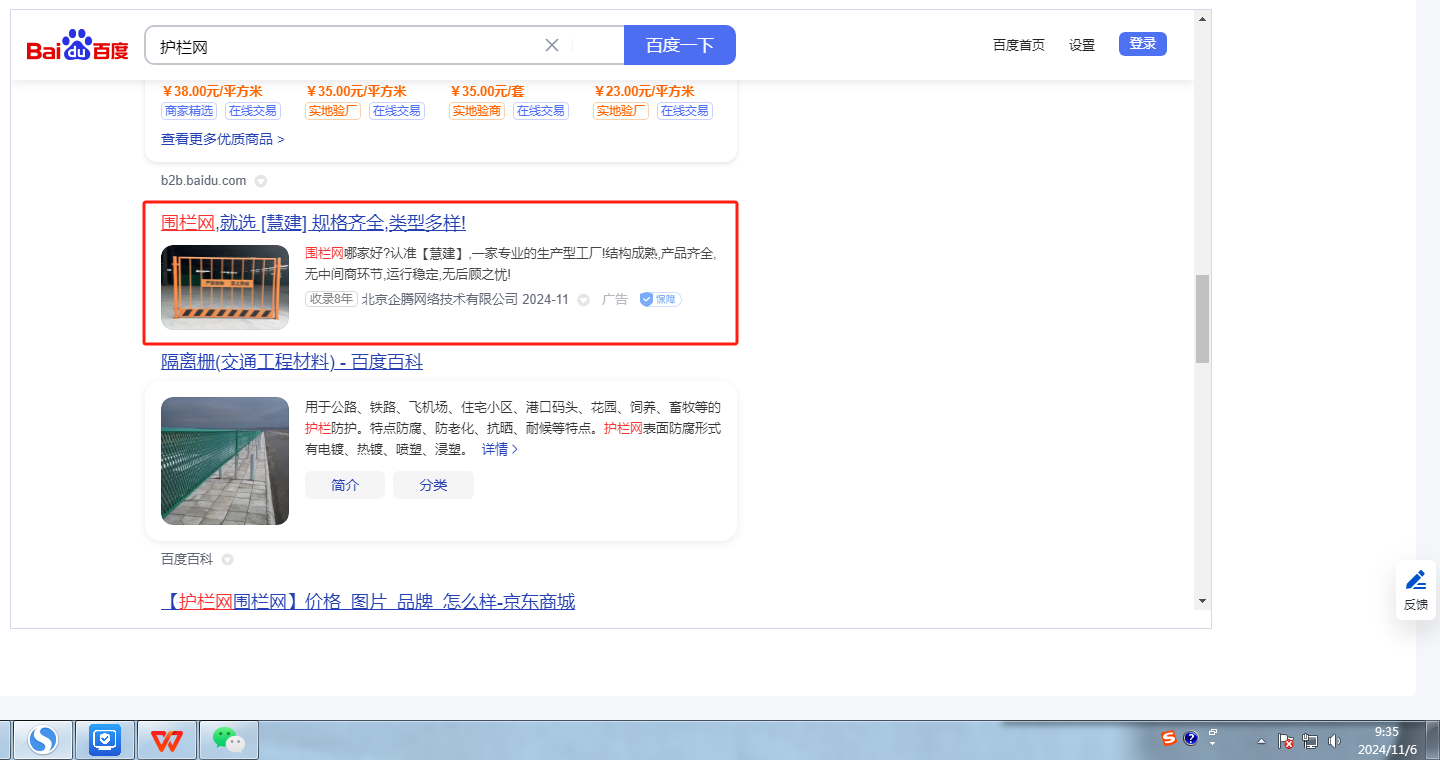Click 北京企腾网络技术有限公司 advertiser name
The height and width of the screenshot is (760, 1440).
440,299
